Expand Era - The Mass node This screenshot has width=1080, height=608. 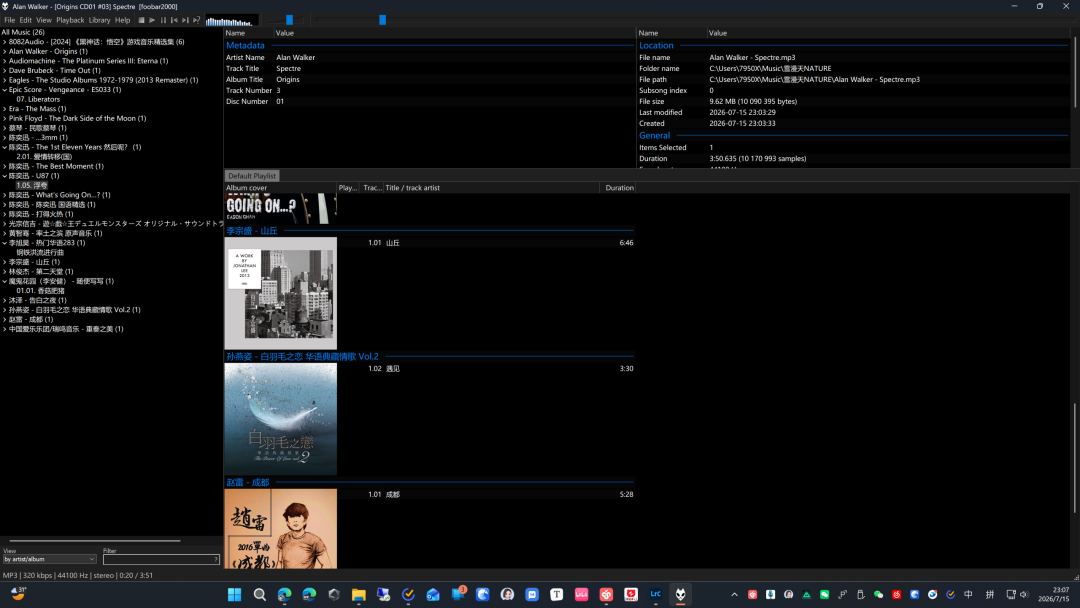[5, 109]
